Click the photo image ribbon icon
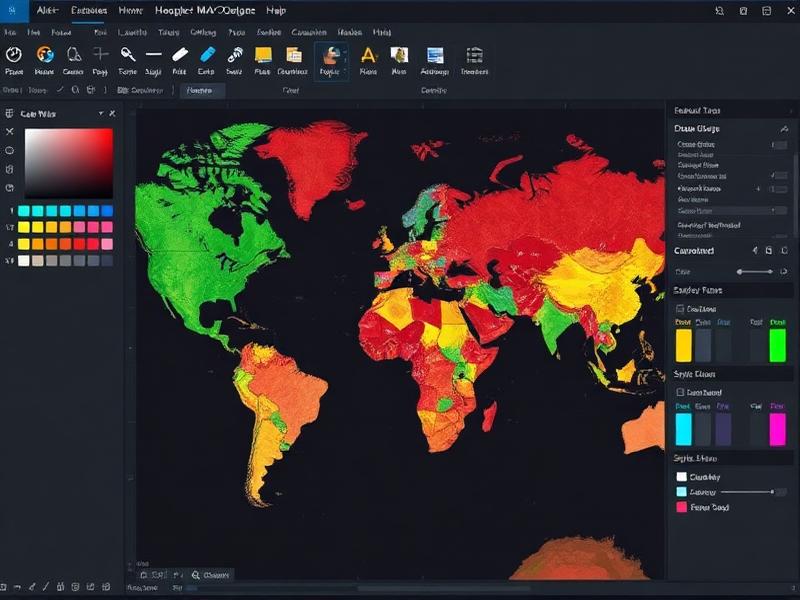The width and height of the screenshot is (800, 600). point(399,55)
